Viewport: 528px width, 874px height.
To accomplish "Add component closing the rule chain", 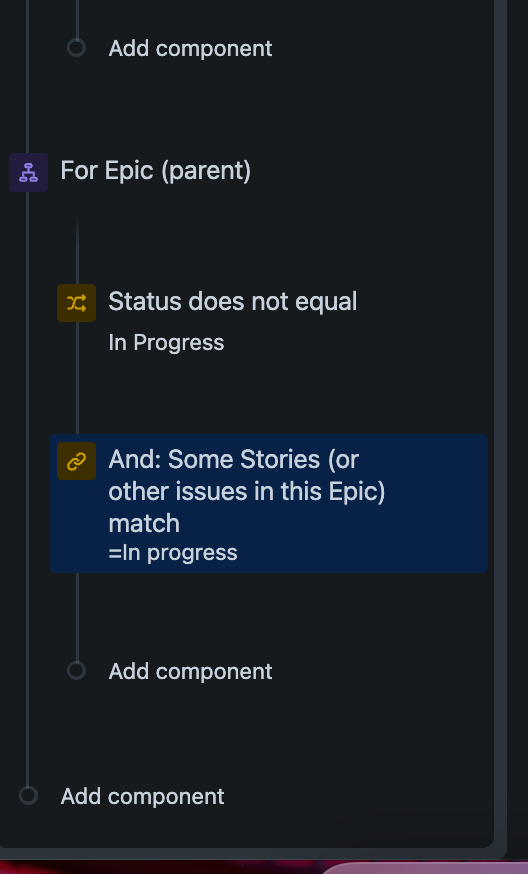I will (142, 796).
